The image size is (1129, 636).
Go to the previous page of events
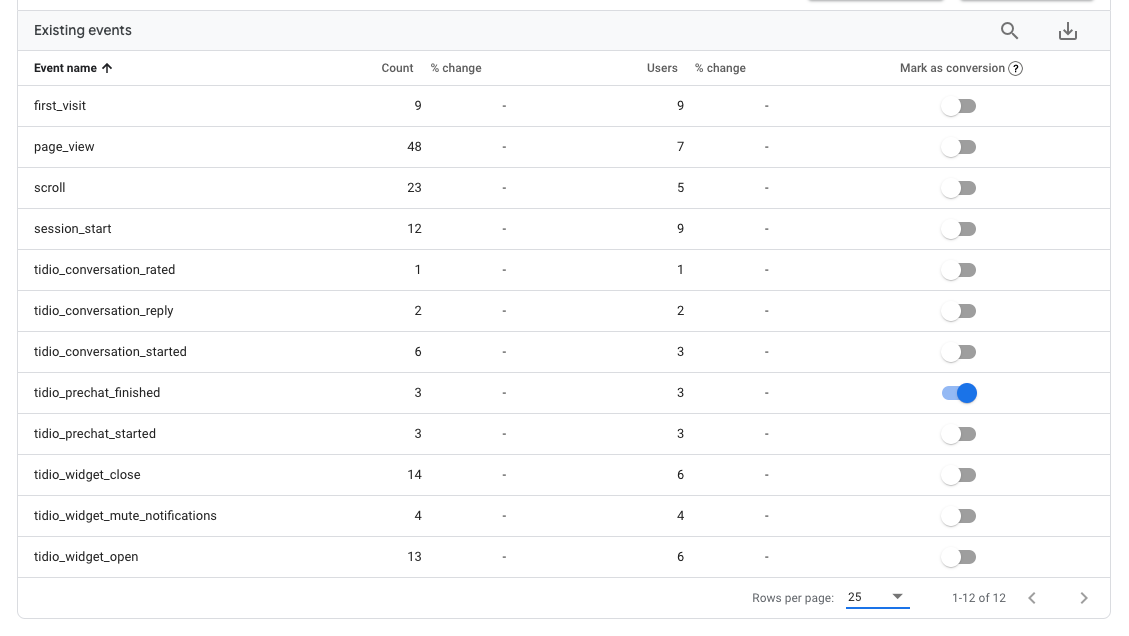[x=1032, y=598]
